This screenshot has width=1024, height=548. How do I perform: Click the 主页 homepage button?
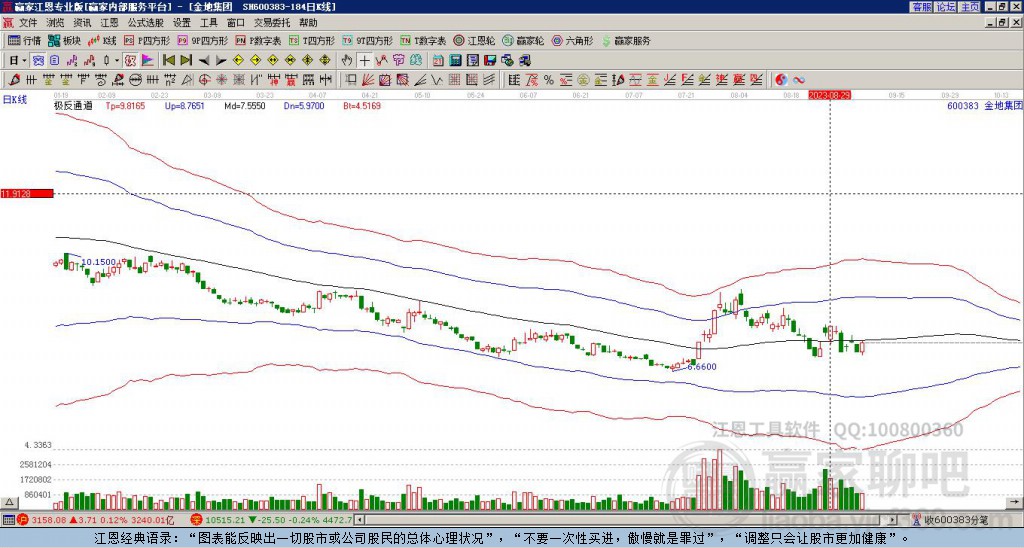[x=969, y=6]
